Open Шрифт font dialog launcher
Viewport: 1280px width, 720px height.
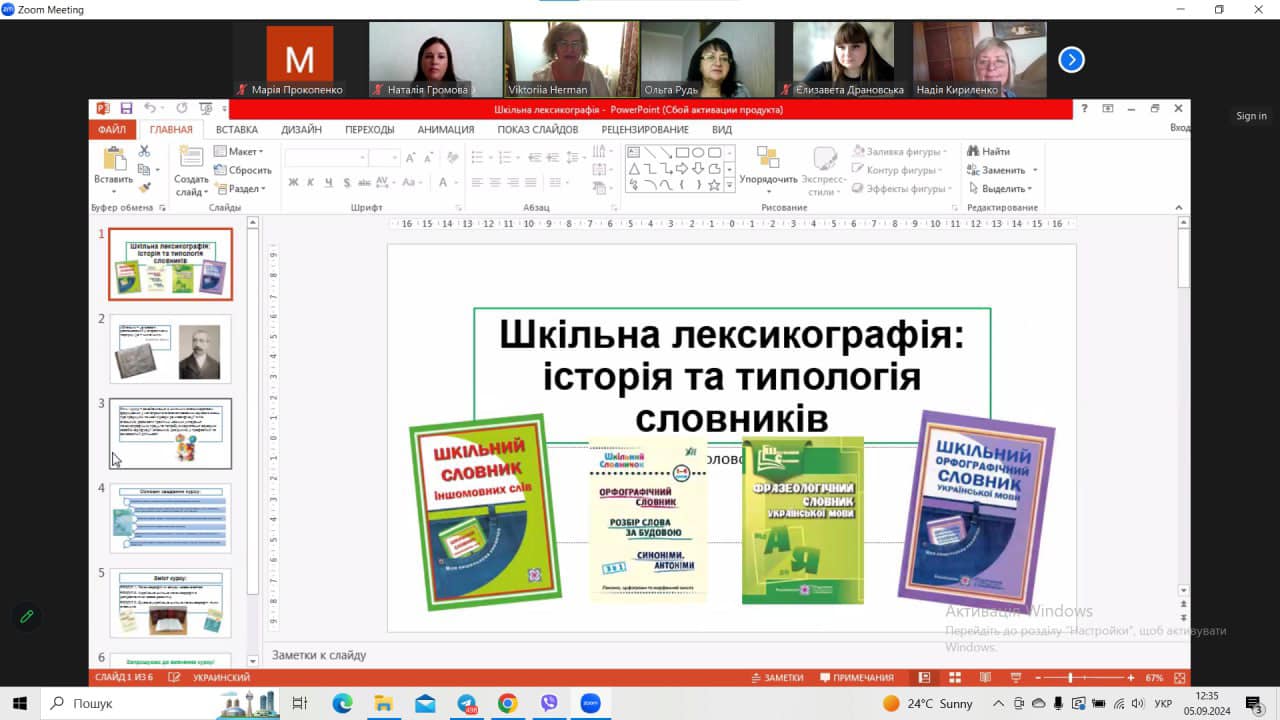tap(459, 208)
